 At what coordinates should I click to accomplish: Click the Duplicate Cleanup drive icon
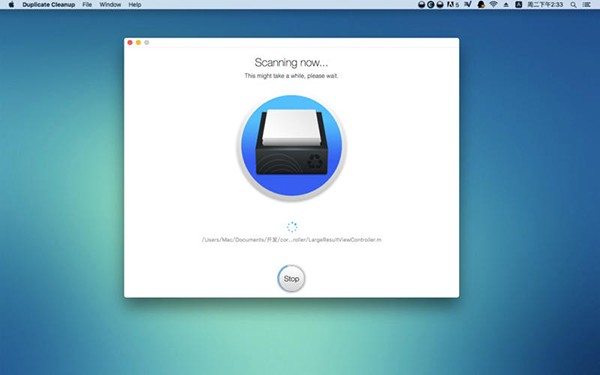(x=292, y=147)
